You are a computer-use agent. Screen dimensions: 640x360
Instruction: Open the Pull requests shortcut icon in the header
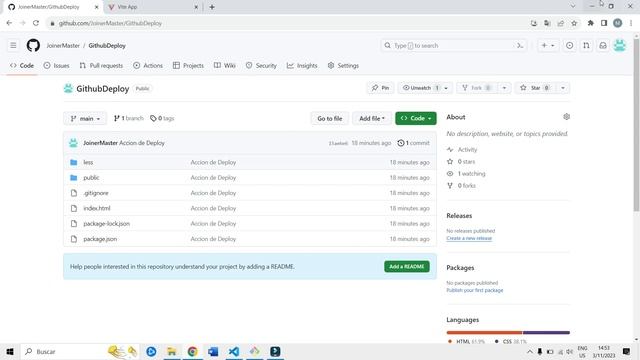(x=586, y=46)
